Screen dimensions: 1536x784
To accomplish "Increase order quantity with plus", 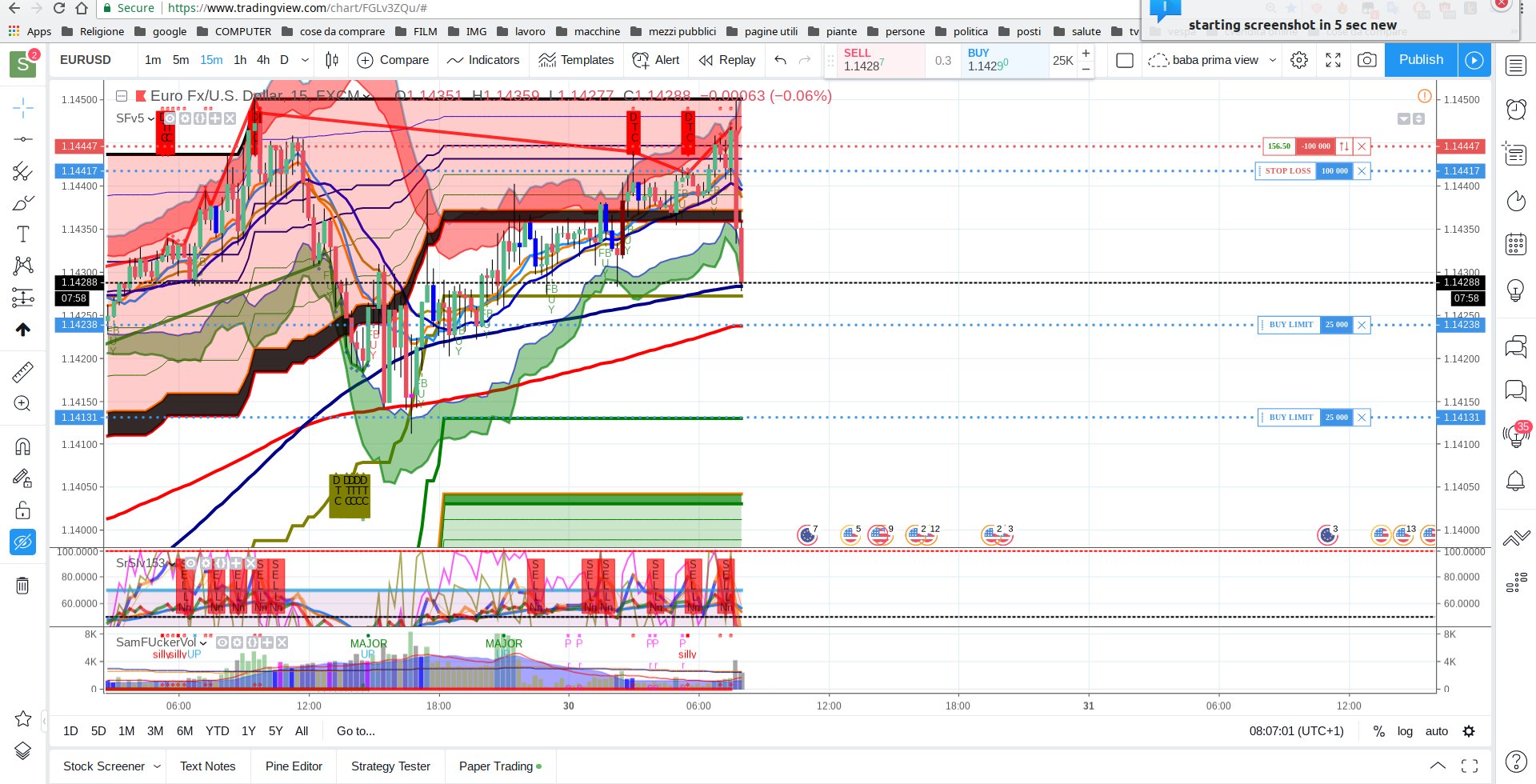I will point(1086,53).
